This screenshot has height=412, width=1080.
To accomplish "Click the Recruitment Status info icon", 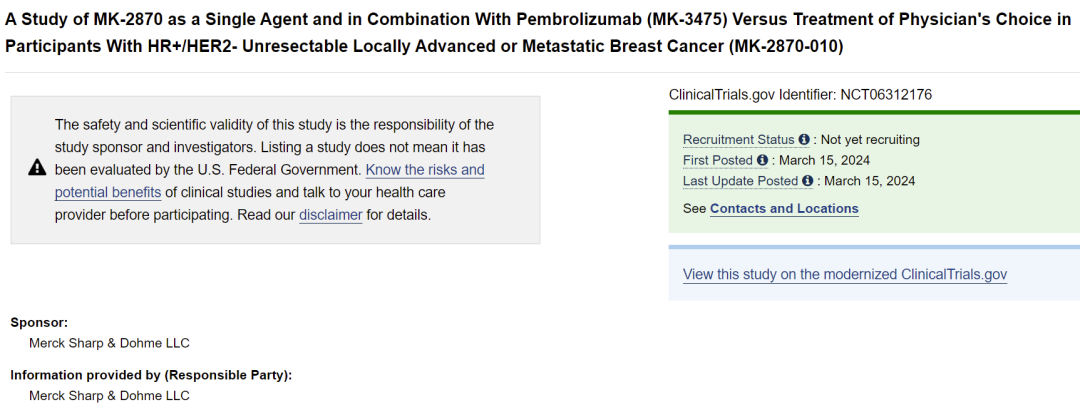I will tap(804, 140).
